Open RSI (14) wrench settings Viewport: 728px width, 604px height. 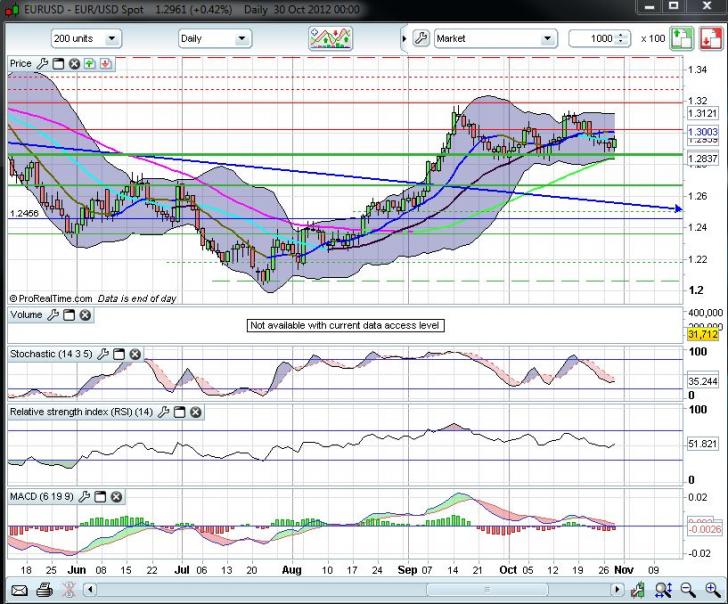[x=163, y=412]
